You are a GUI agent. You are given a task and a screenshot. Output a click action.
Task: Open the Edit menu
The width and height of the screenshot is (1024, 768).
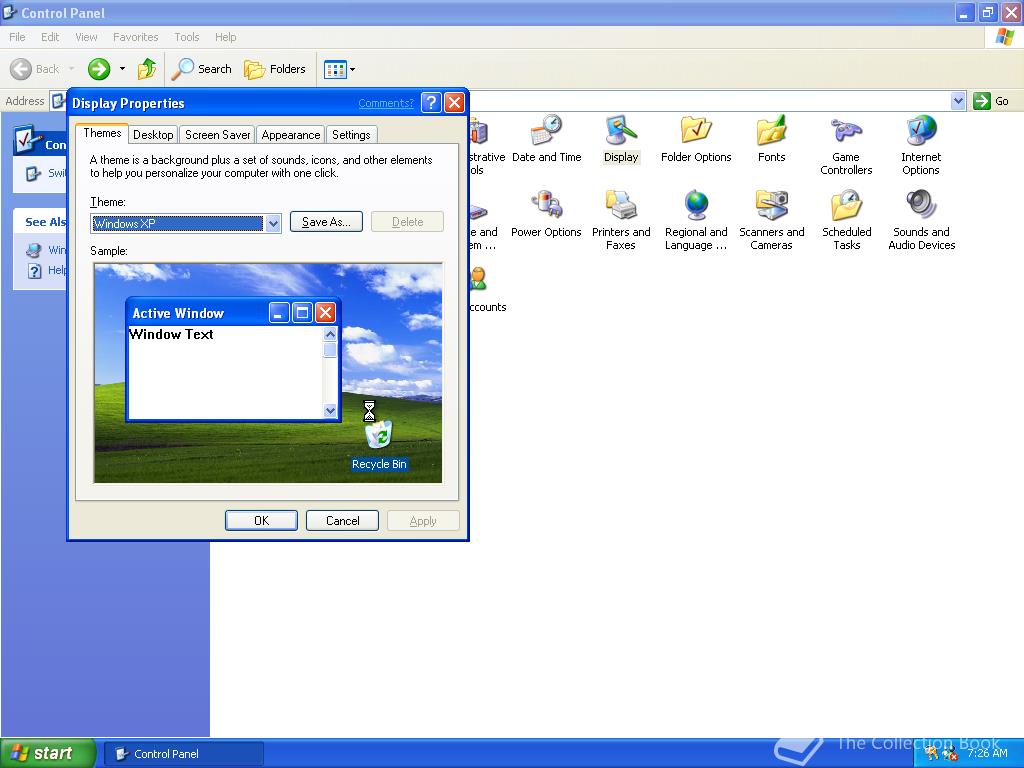tap(50, 37)
